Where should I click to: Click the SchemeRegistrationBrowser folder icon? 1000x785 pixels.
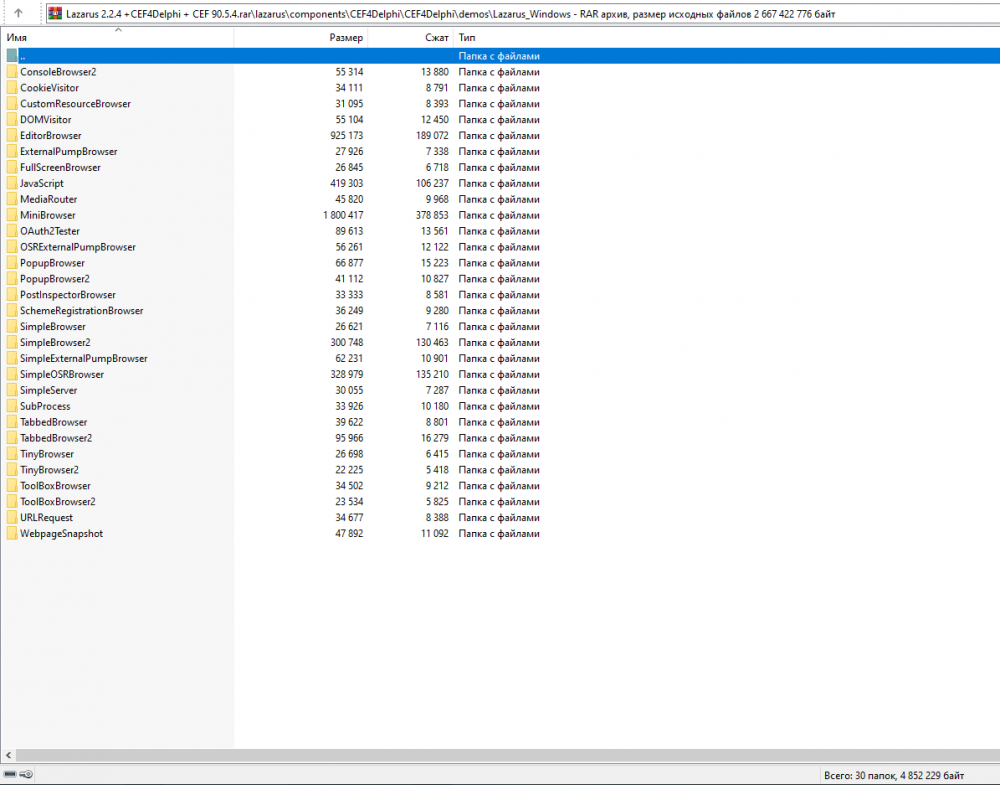(12, 311)
